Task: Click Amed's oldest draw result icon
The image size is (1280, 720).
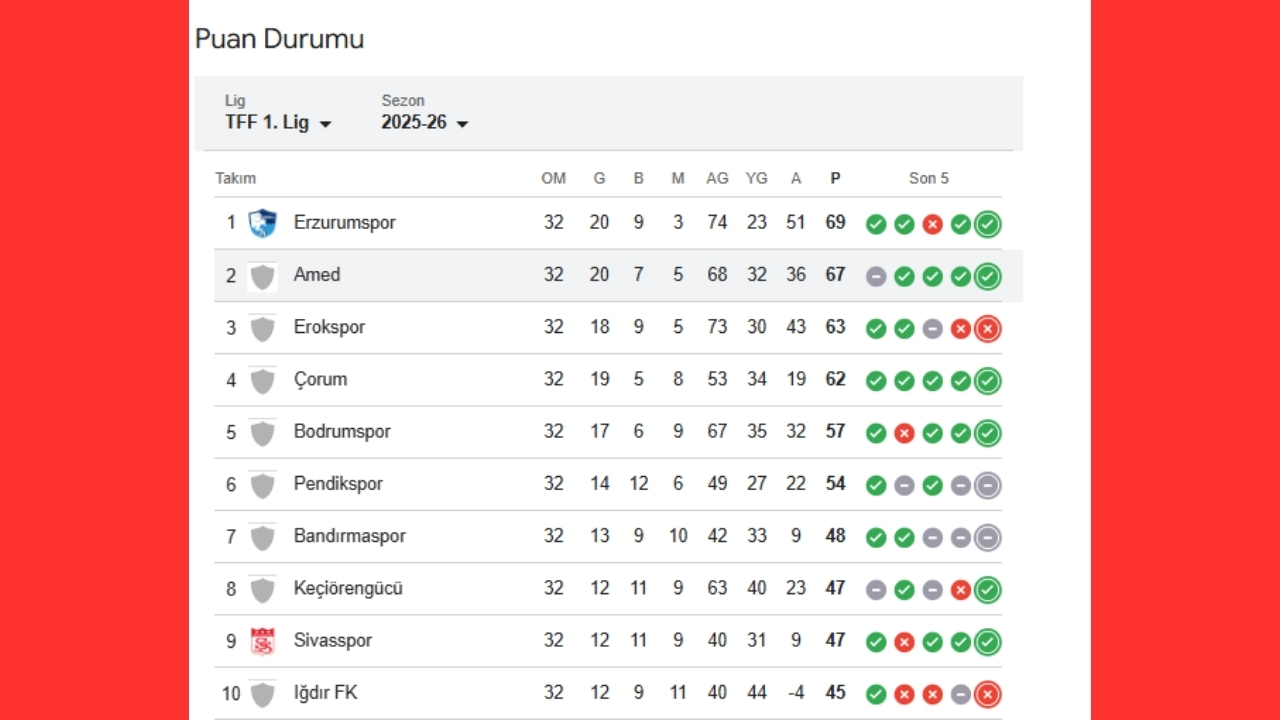Action: pyautogui.click(x=876, y=276)
